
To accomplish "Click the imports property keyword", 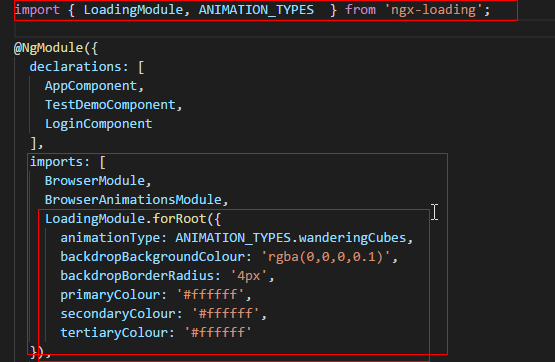I will [56, 162].
